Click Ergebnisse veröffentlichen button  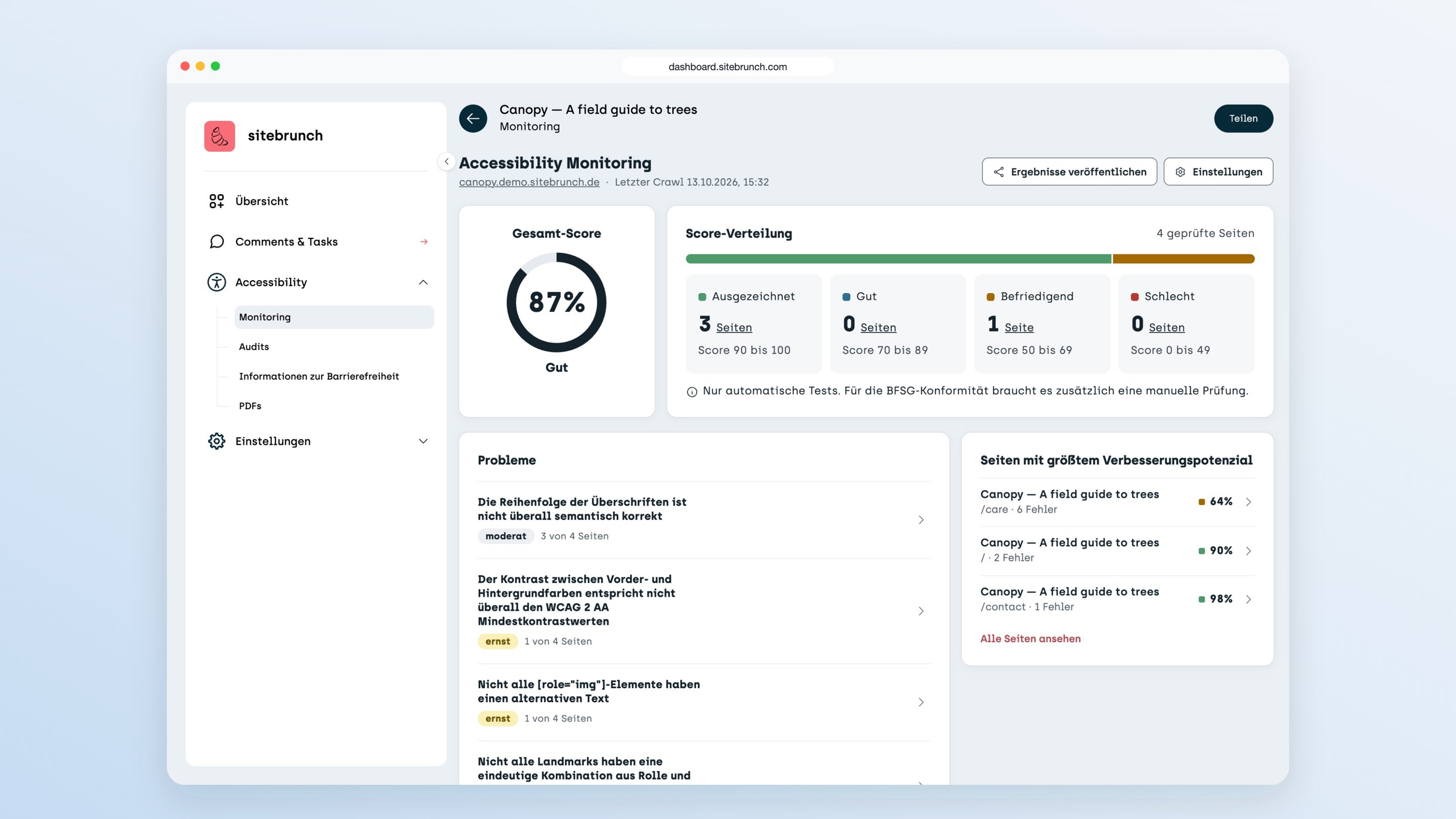click(x=1069, y=172)
